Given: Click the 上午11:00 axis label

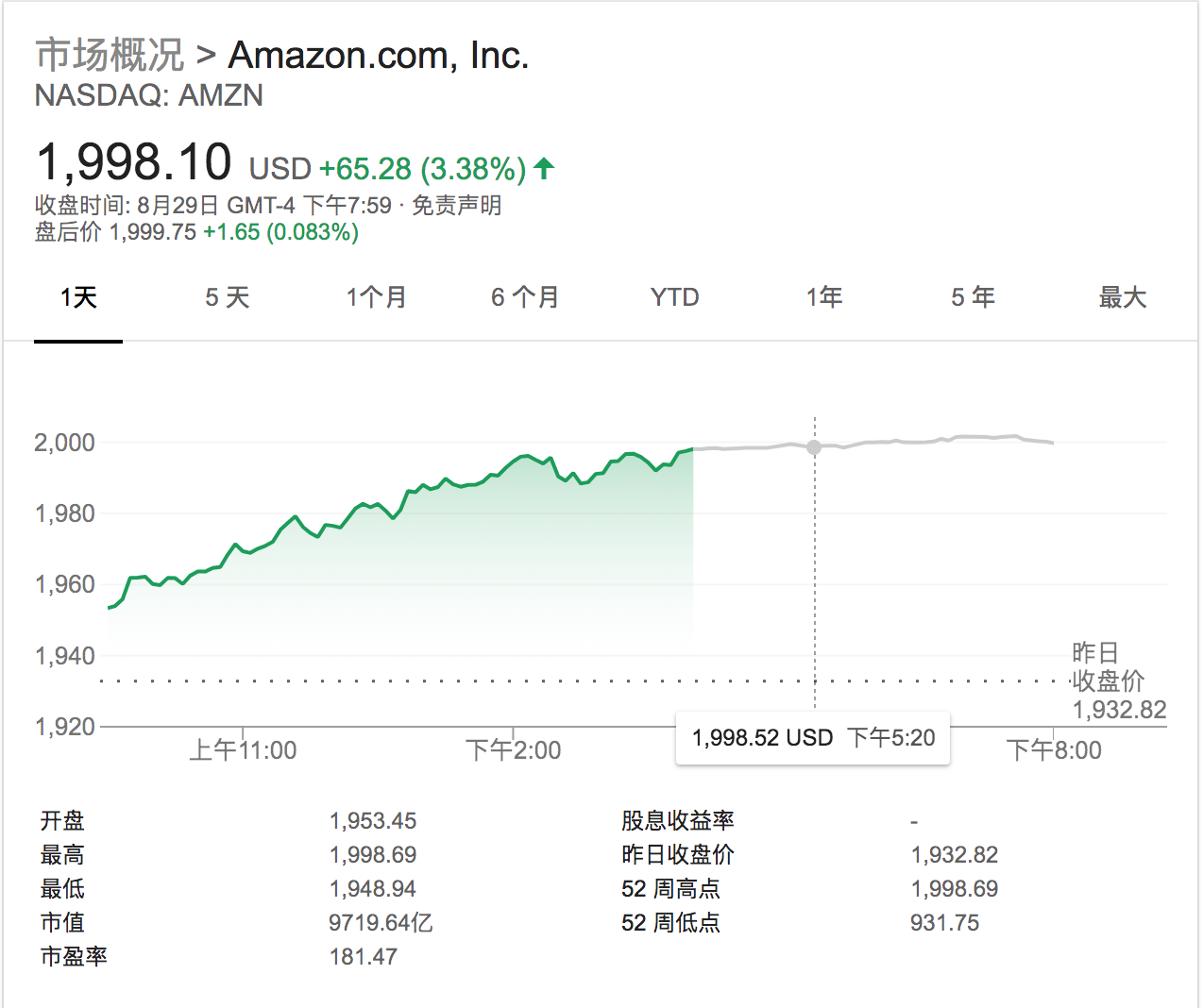Looking at the screenshot, I should [x=243, y=750].
